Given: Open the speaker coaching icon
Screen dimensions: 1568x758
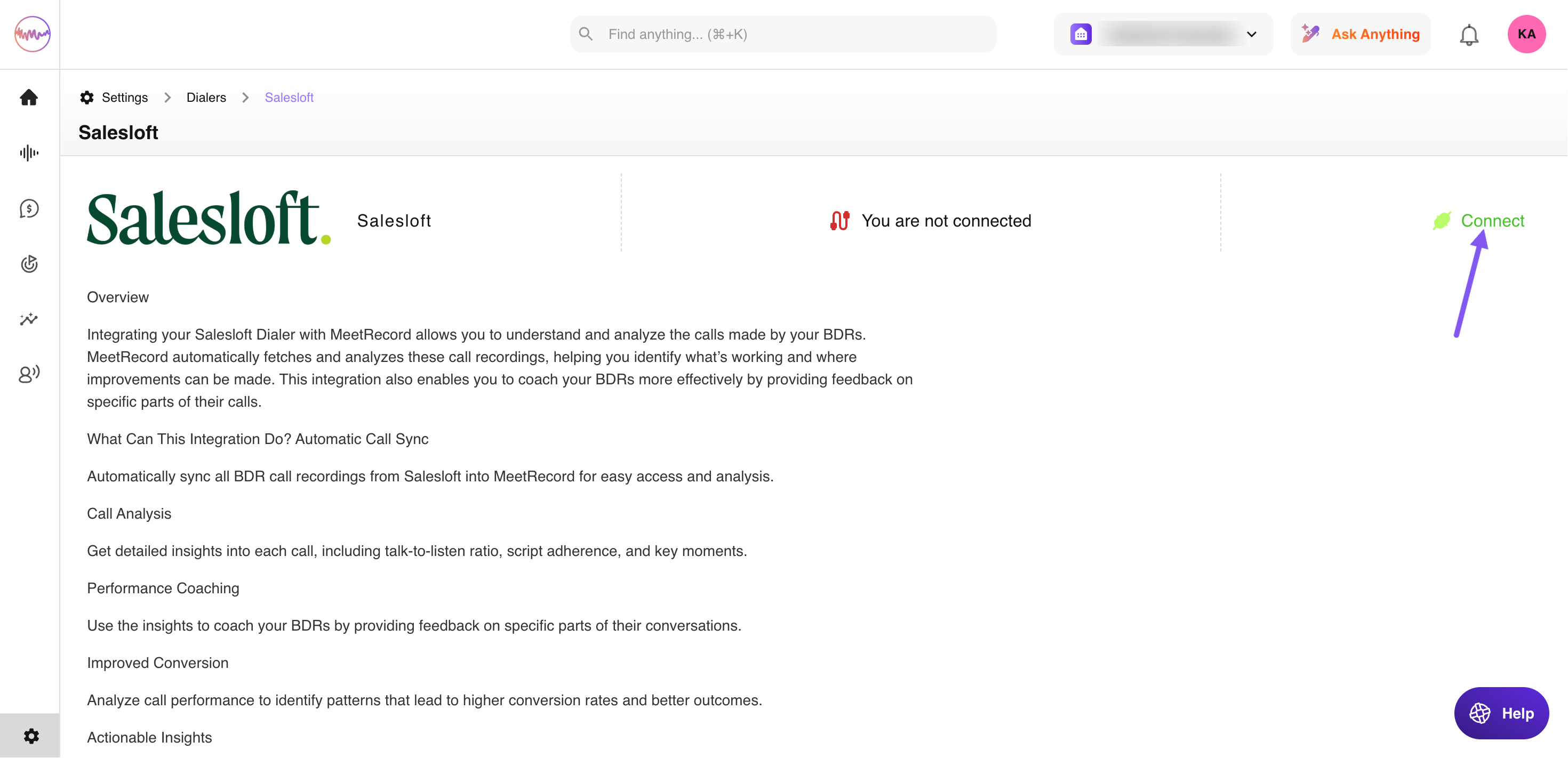Looking at the screenshot, I should [x=29, y=374].
